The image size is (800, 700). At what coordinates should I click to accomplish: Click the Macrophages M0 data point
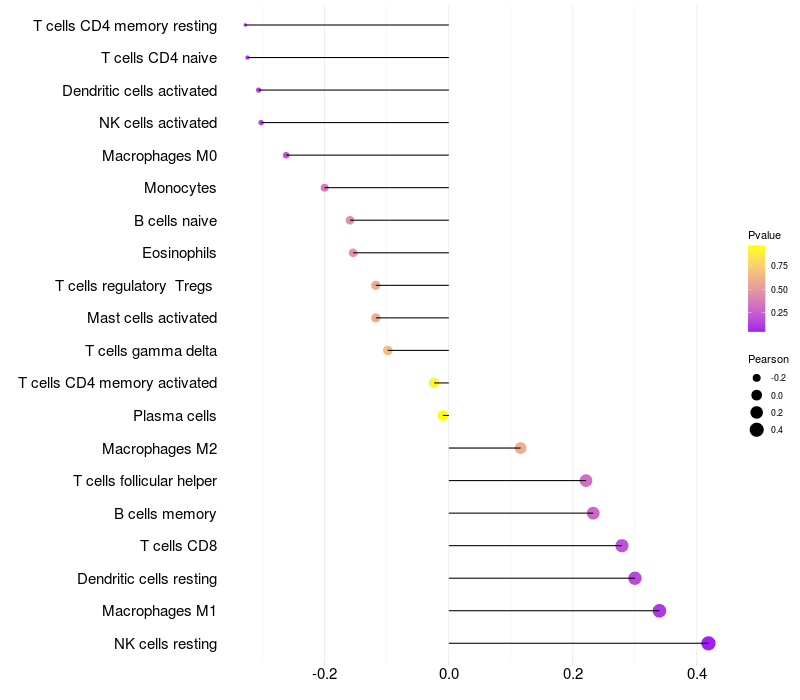(286, 155)
